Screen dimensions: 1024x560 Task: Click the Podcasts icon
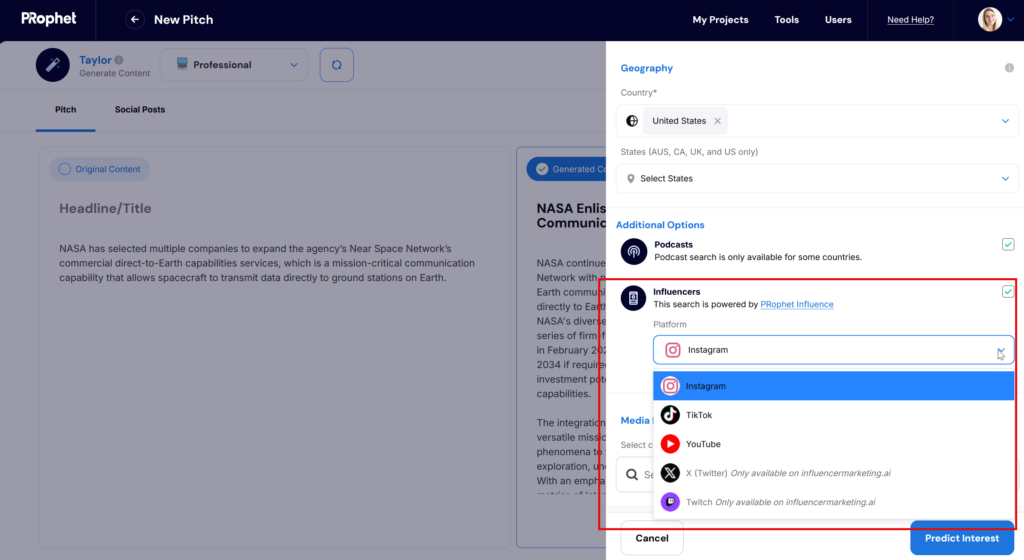(x=633, y=251)
